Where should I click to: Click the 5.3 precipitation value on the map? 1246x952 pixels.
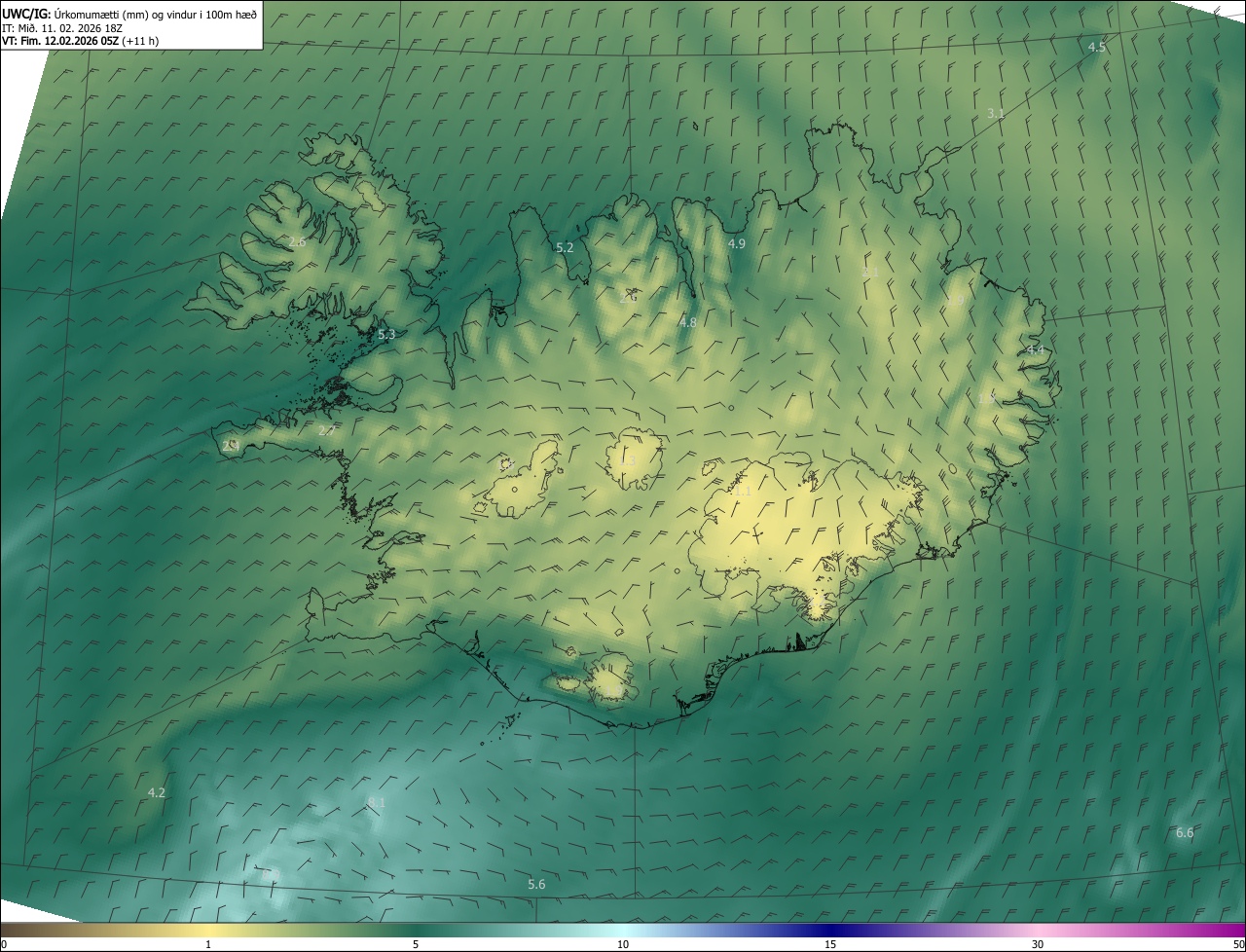[386, 335]
